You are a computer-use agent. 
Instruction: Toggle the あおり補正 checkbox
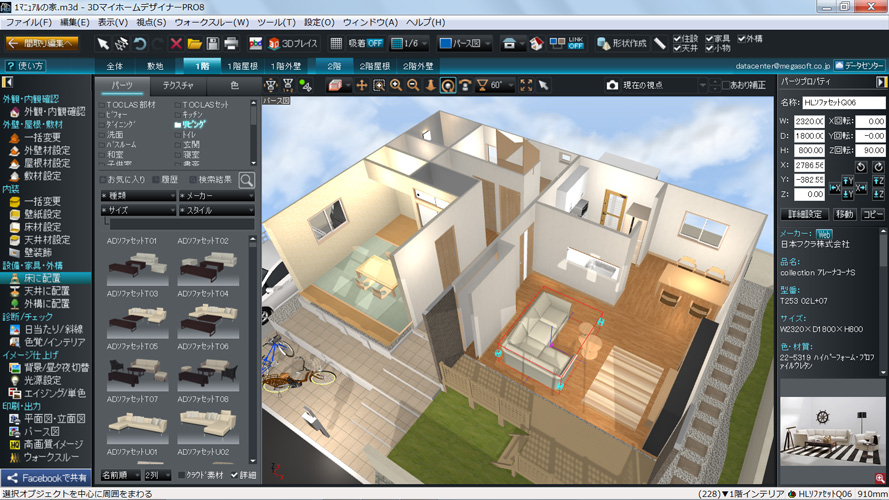tap(728, 86)
